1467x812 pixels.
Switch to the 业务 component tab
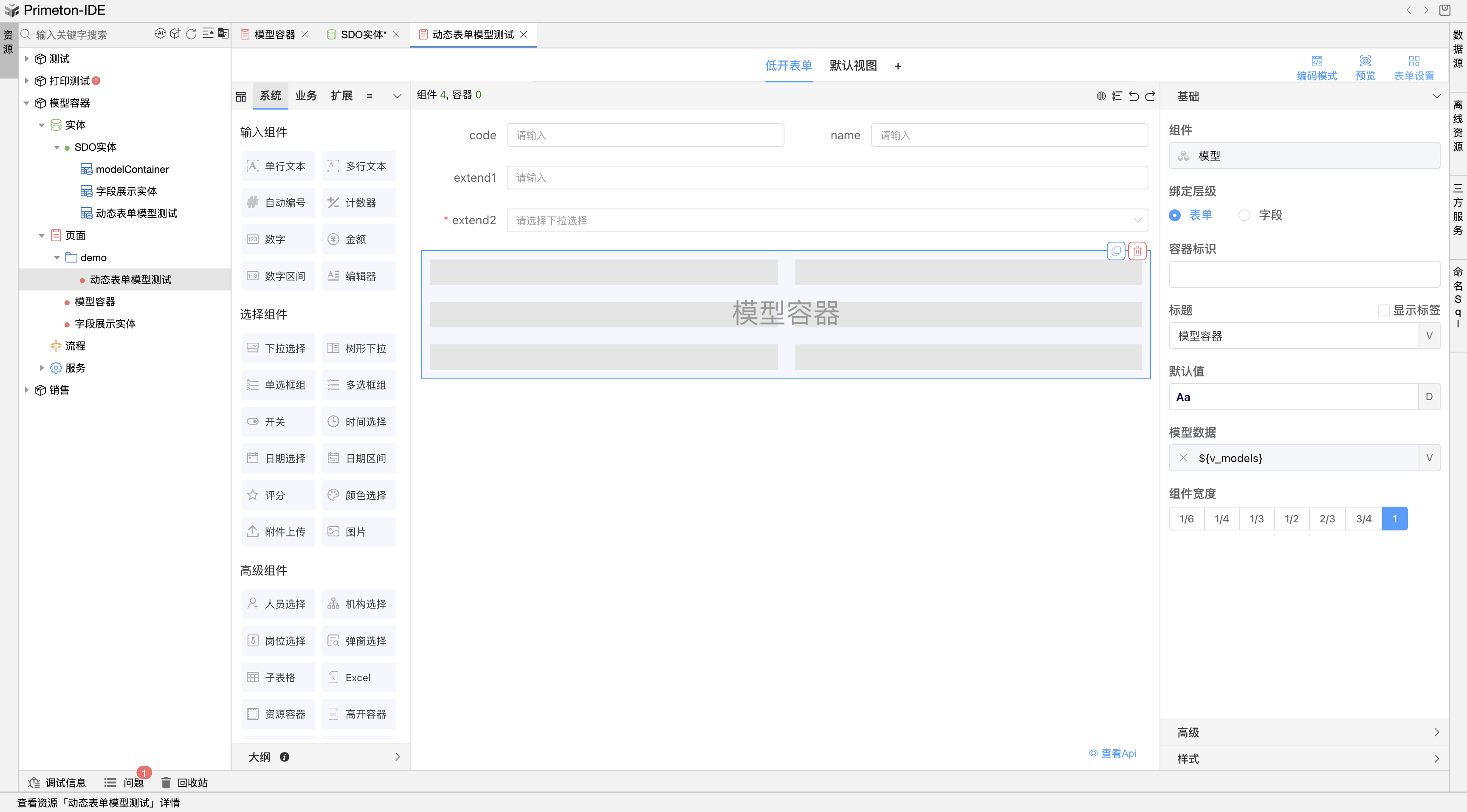[x=306, y=96]
